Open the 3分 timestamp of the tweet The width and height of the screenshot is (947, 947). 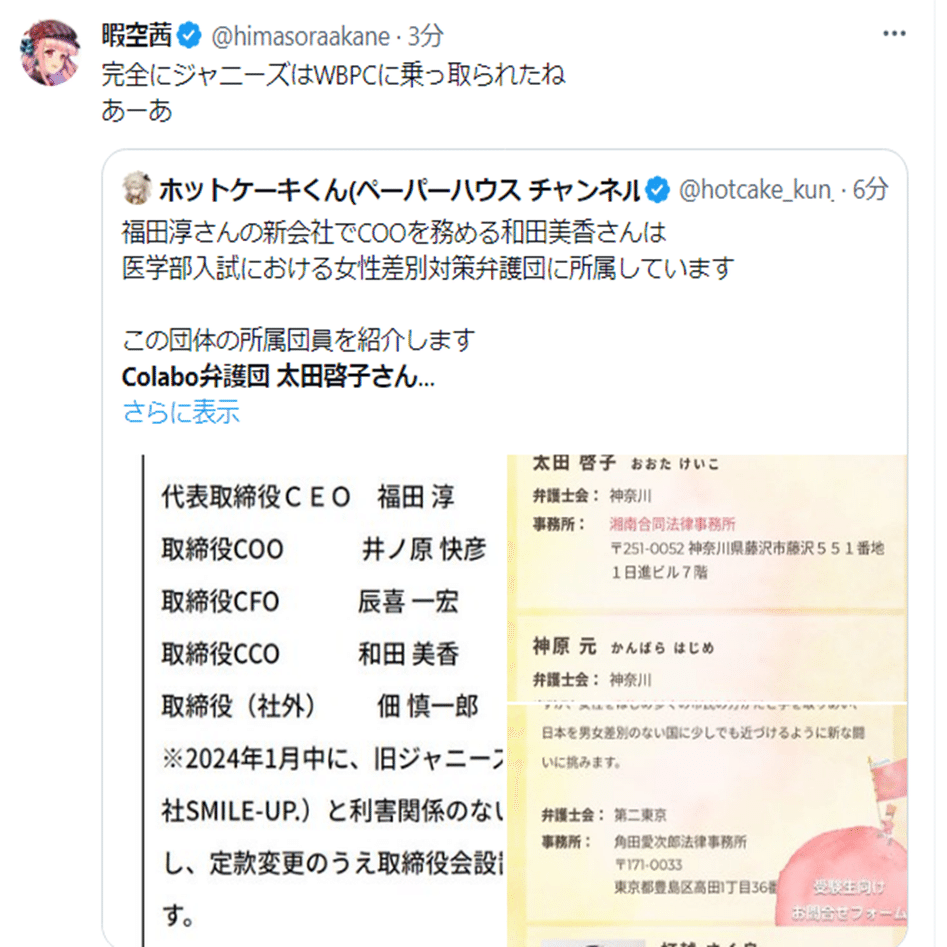(426, 37)
